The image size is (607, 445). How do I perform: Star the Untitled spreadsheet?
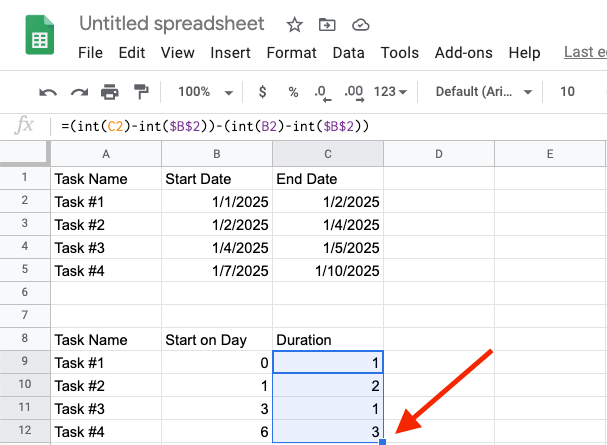[294, 24]
